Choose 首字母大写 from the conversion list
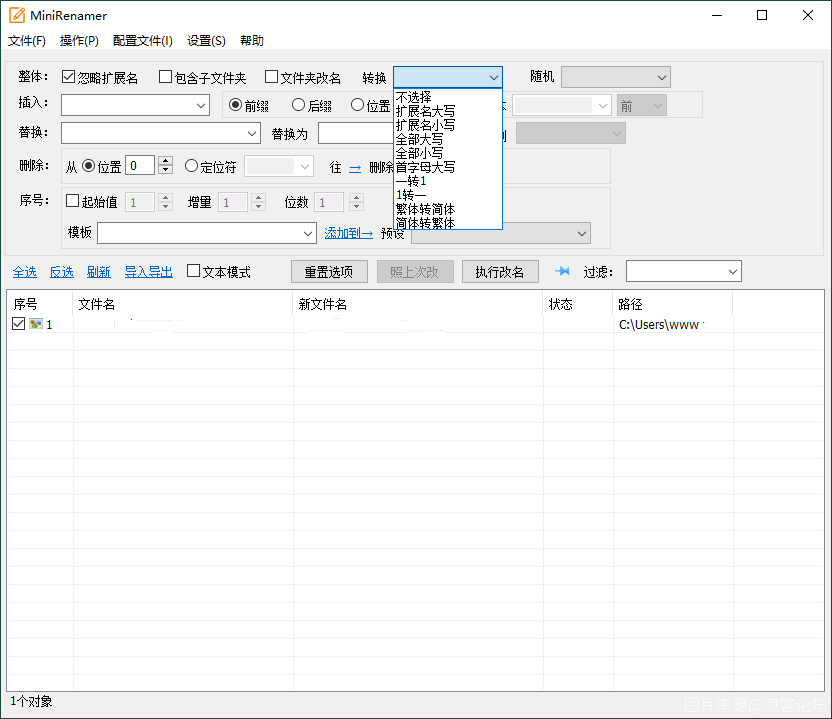832x719 pixels. 448,167
